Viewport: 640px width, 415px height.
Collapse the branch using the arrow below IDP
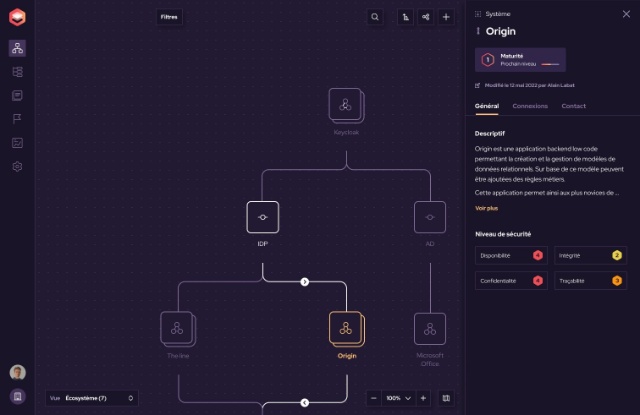click(305, 282)
